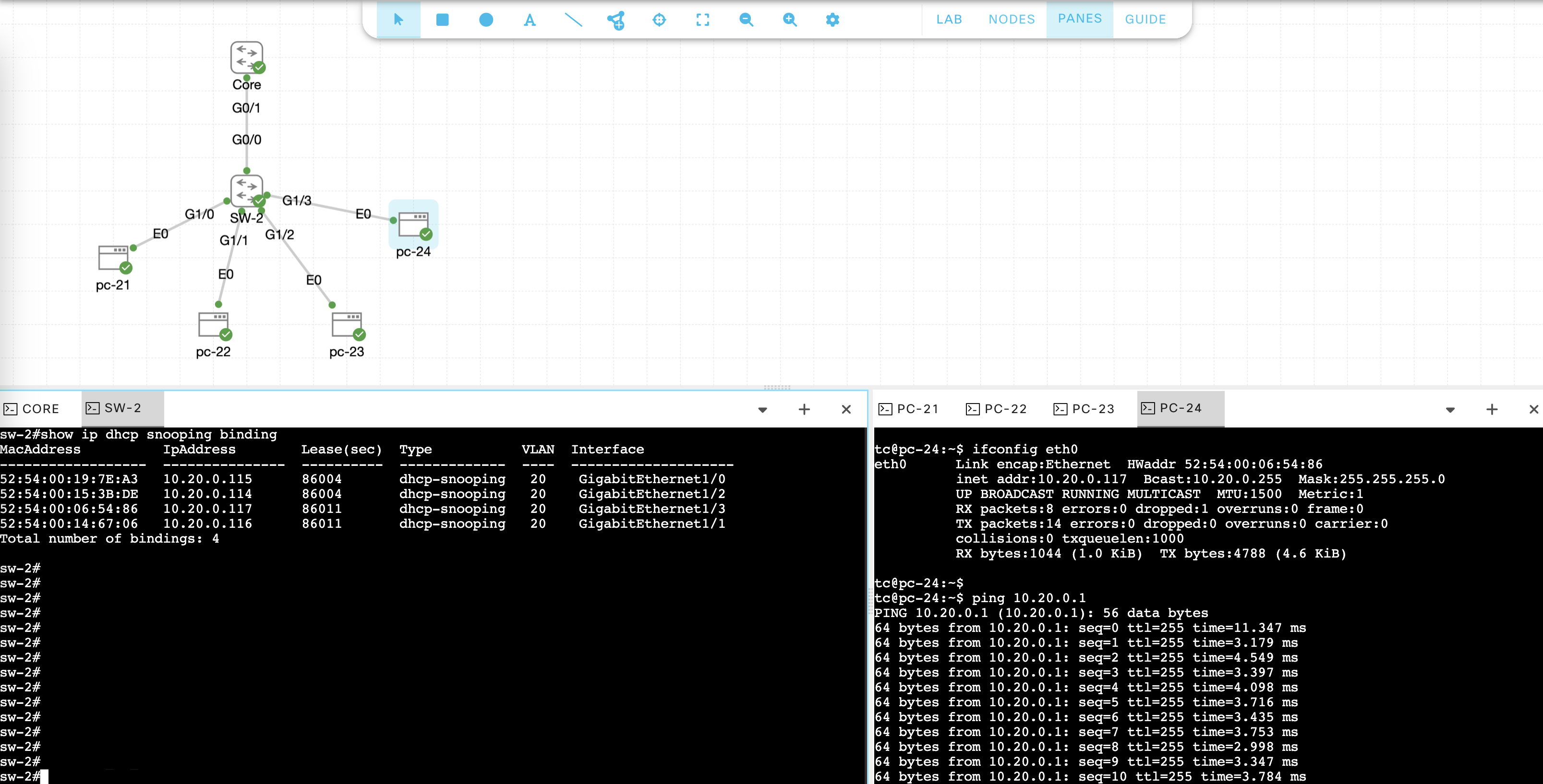Click the center view crosshair icon

(659, 20)
